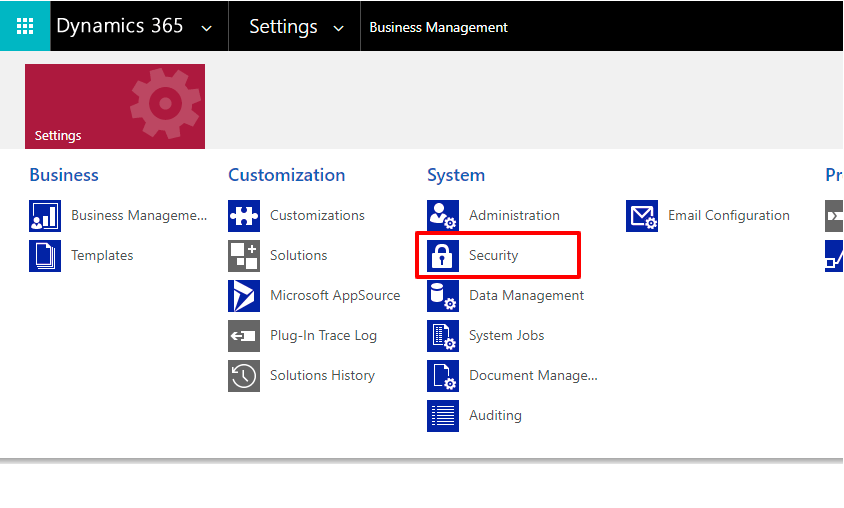Open the Microsoft AppSource icon
Image resolution: width=844 pixels, height=508 pixels.
click(x=244, y=296)
